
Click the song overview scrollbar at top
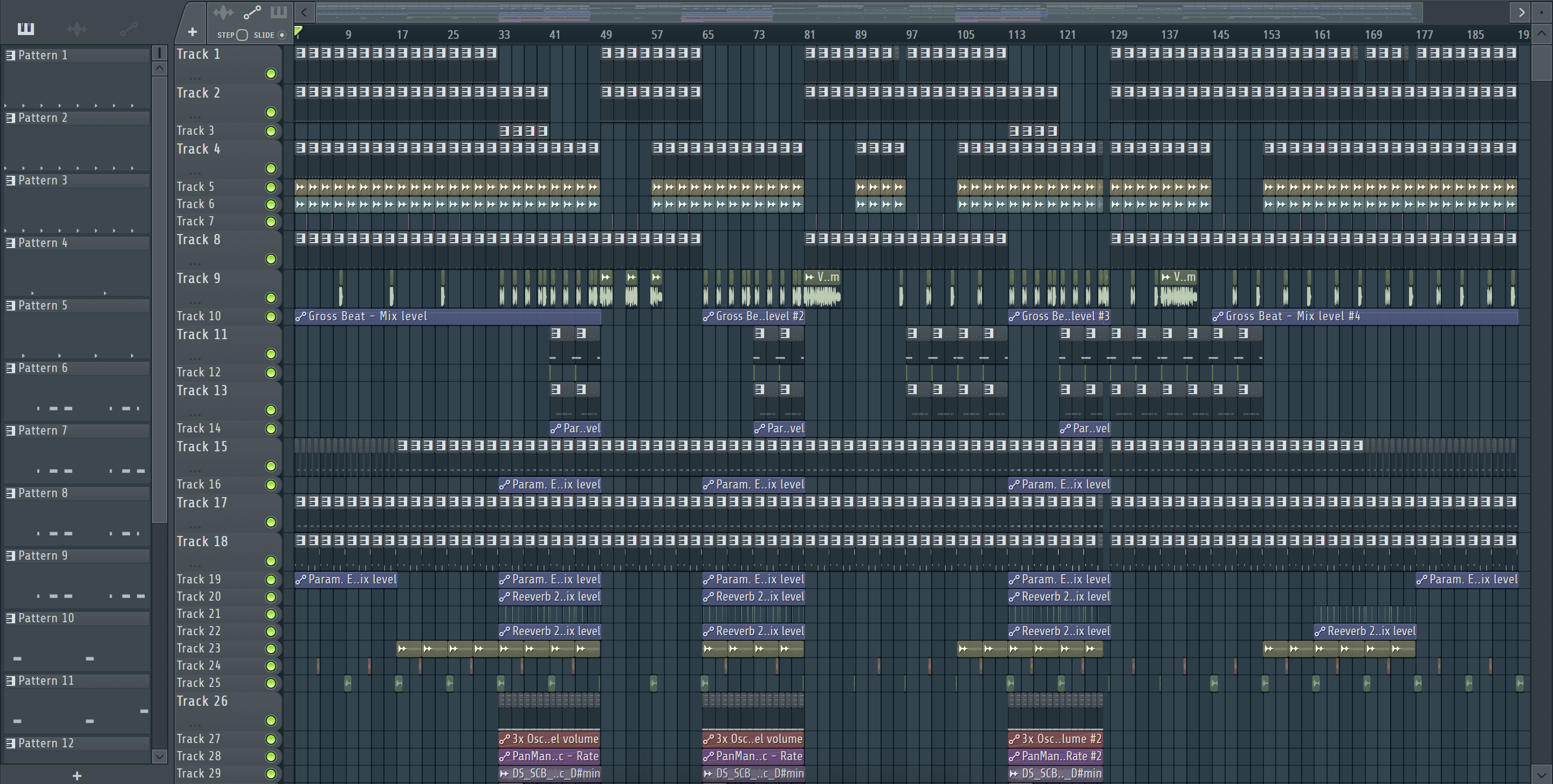(869, 12)
